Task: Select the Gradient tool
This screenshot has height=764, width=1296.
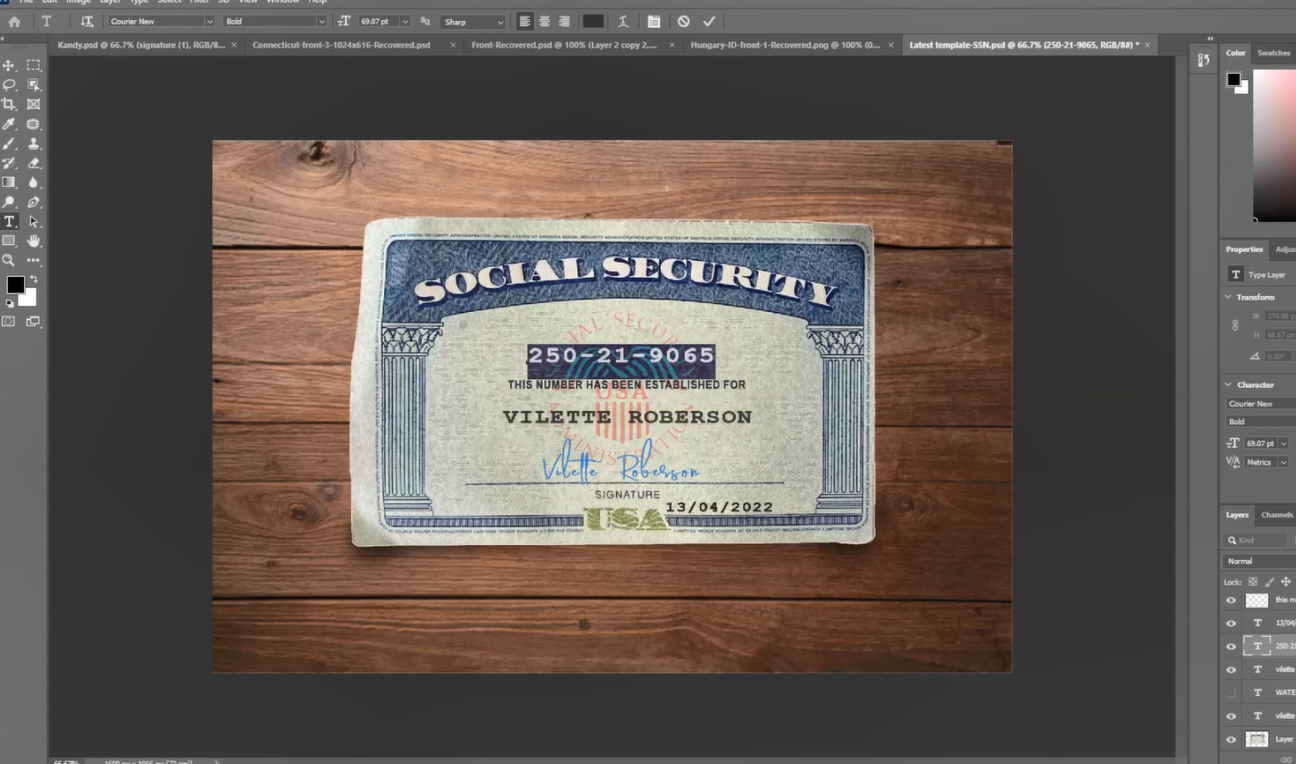Action: tap(10, 181)
